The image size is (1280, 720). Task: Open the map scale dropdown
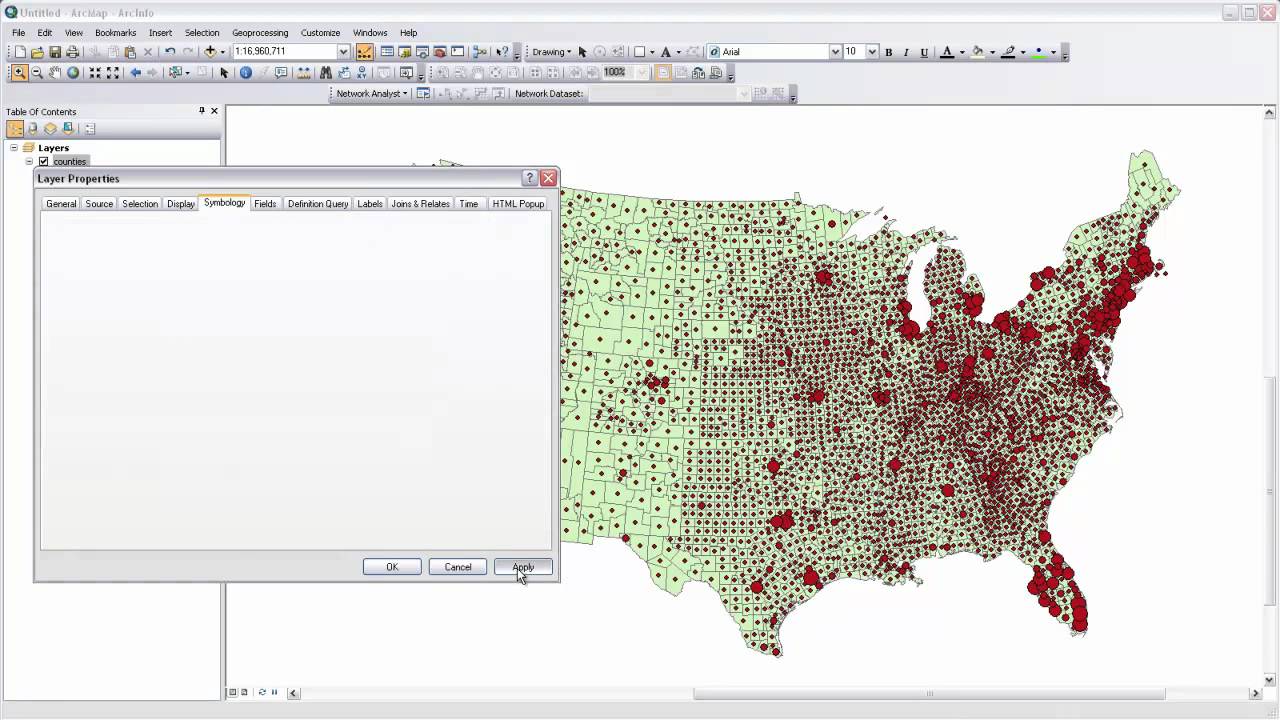click(x=343, y=52)
